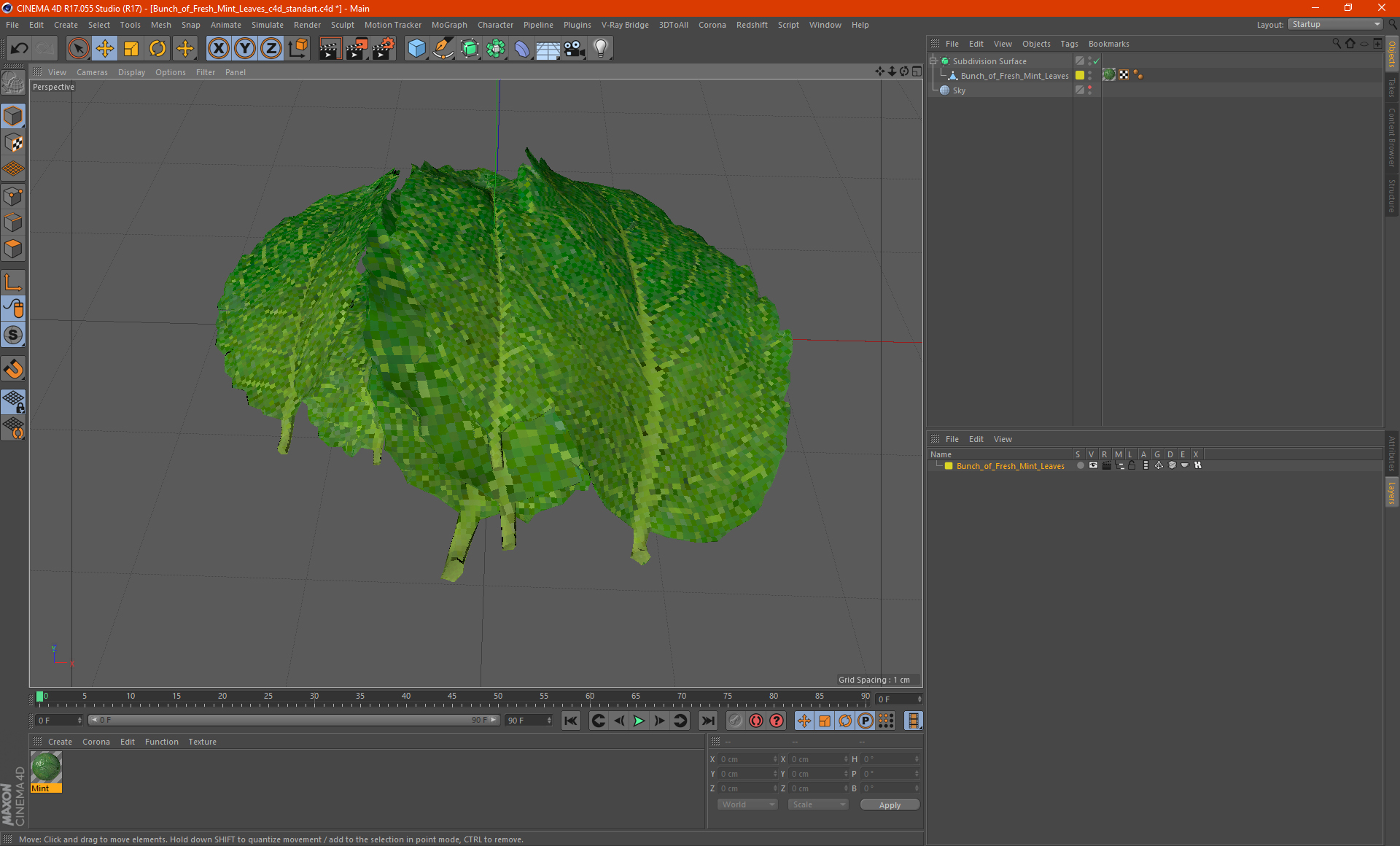Toggle the Sky visibility dots
This screenshot has height=846, width=1400.
tap(1089, 90)
